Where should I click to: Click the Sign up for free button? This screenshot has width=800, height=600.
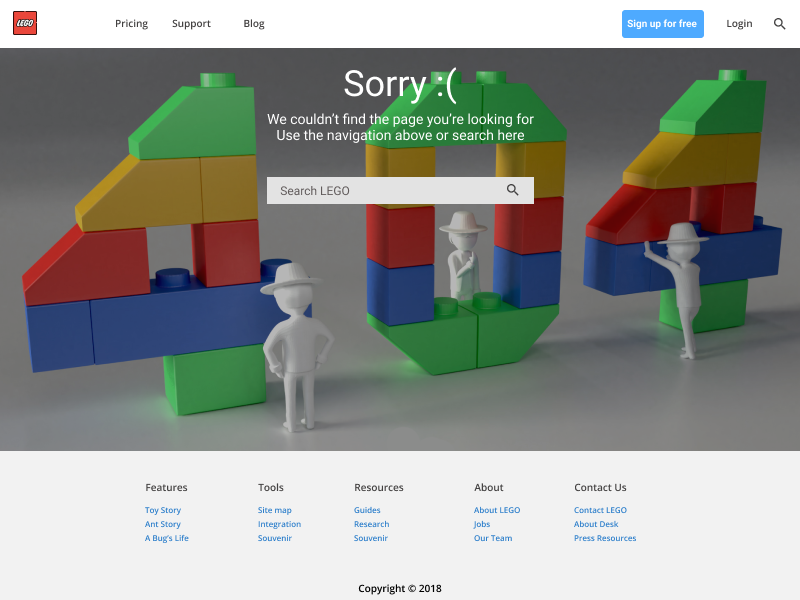point(662,23)
